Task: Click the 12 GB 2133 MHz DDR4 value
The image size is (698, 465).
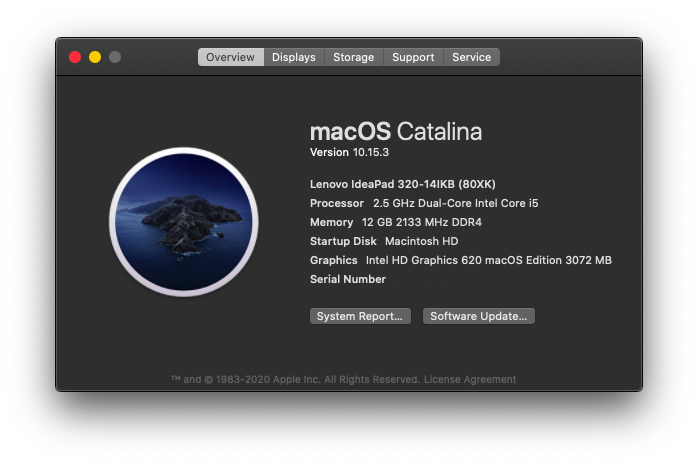Action: point(422,222)
